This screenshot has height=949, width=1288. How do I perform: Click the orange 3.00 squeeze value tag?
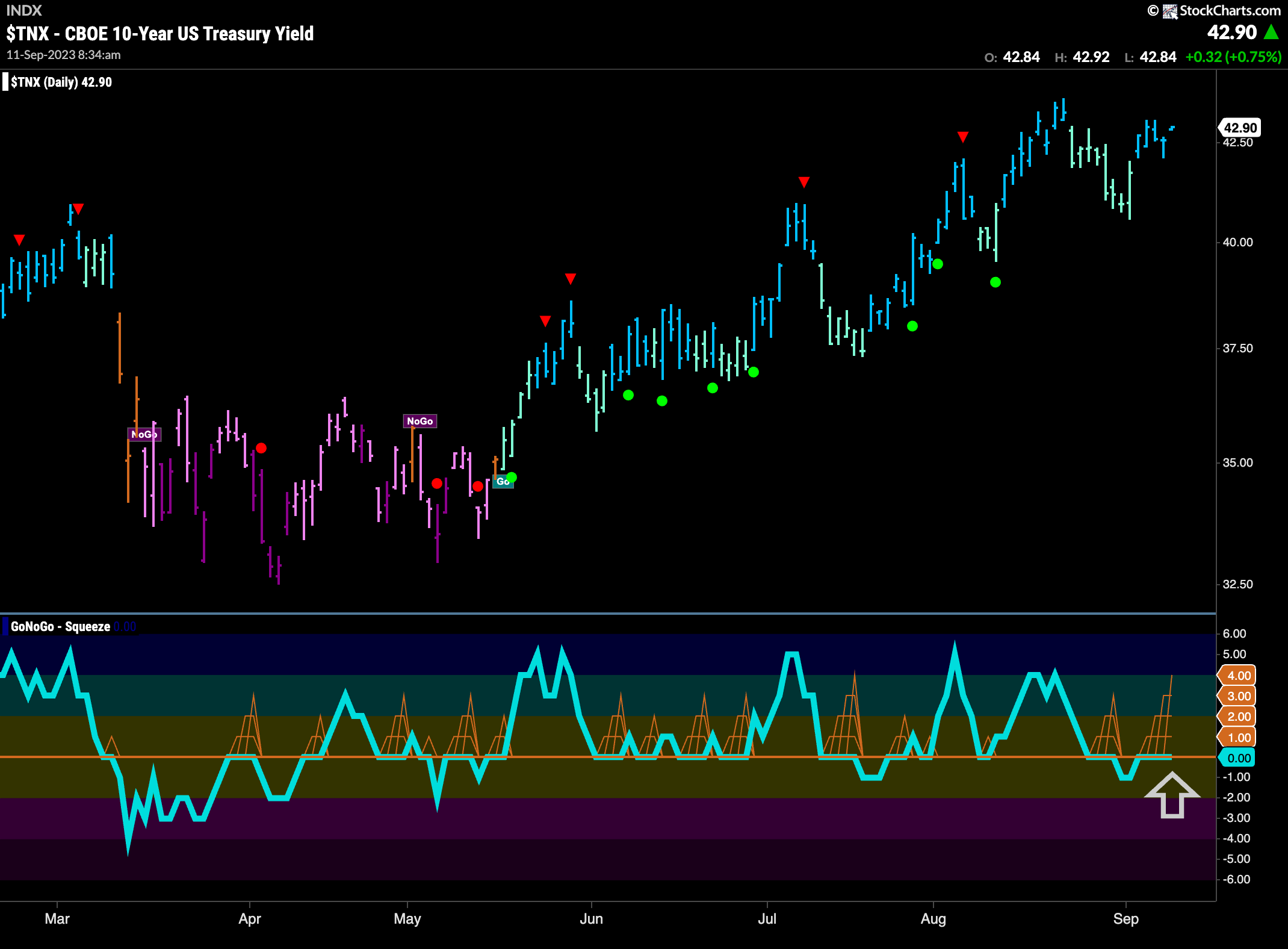click(1237, 696)
